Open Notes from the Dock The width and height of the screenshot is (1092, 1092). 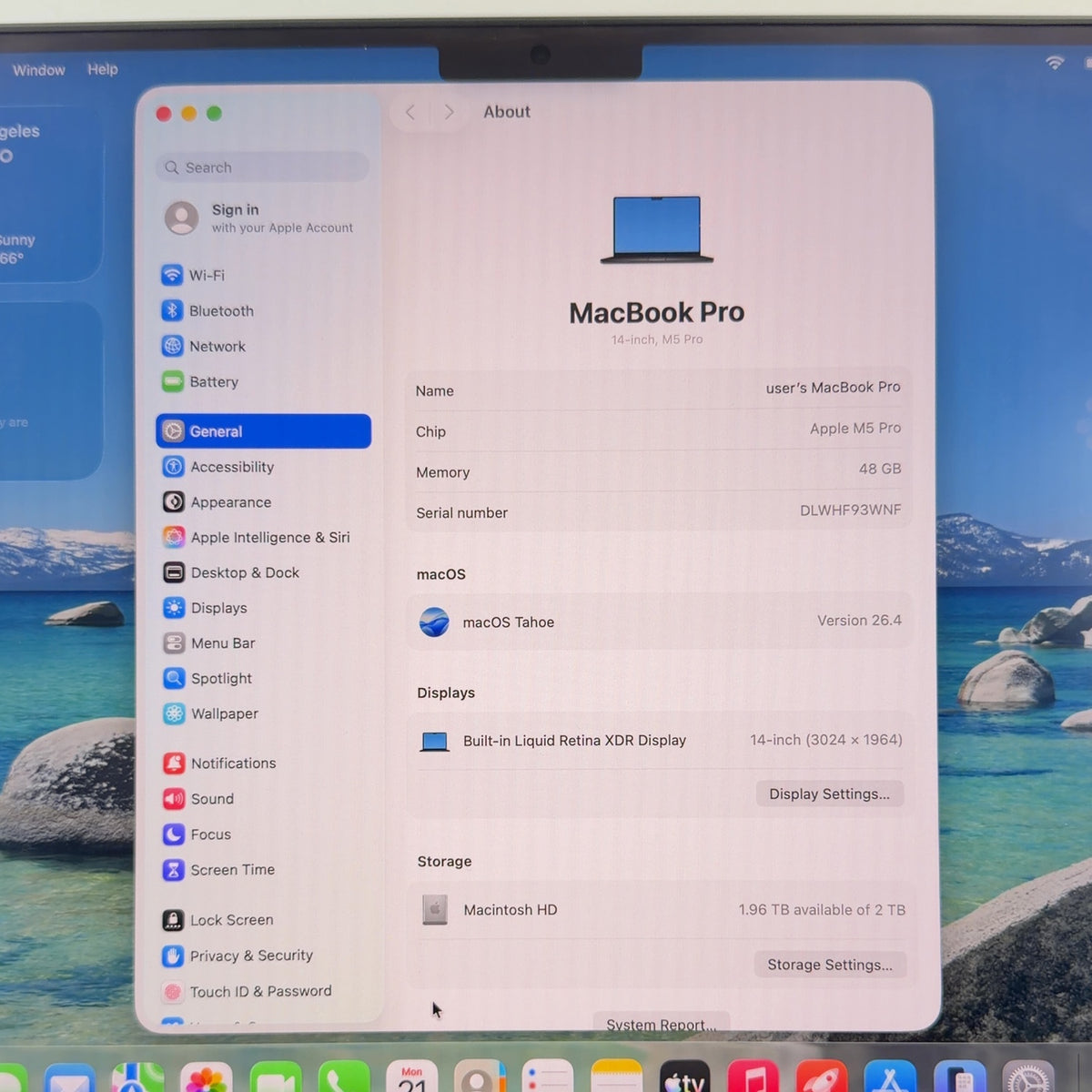617,1077
